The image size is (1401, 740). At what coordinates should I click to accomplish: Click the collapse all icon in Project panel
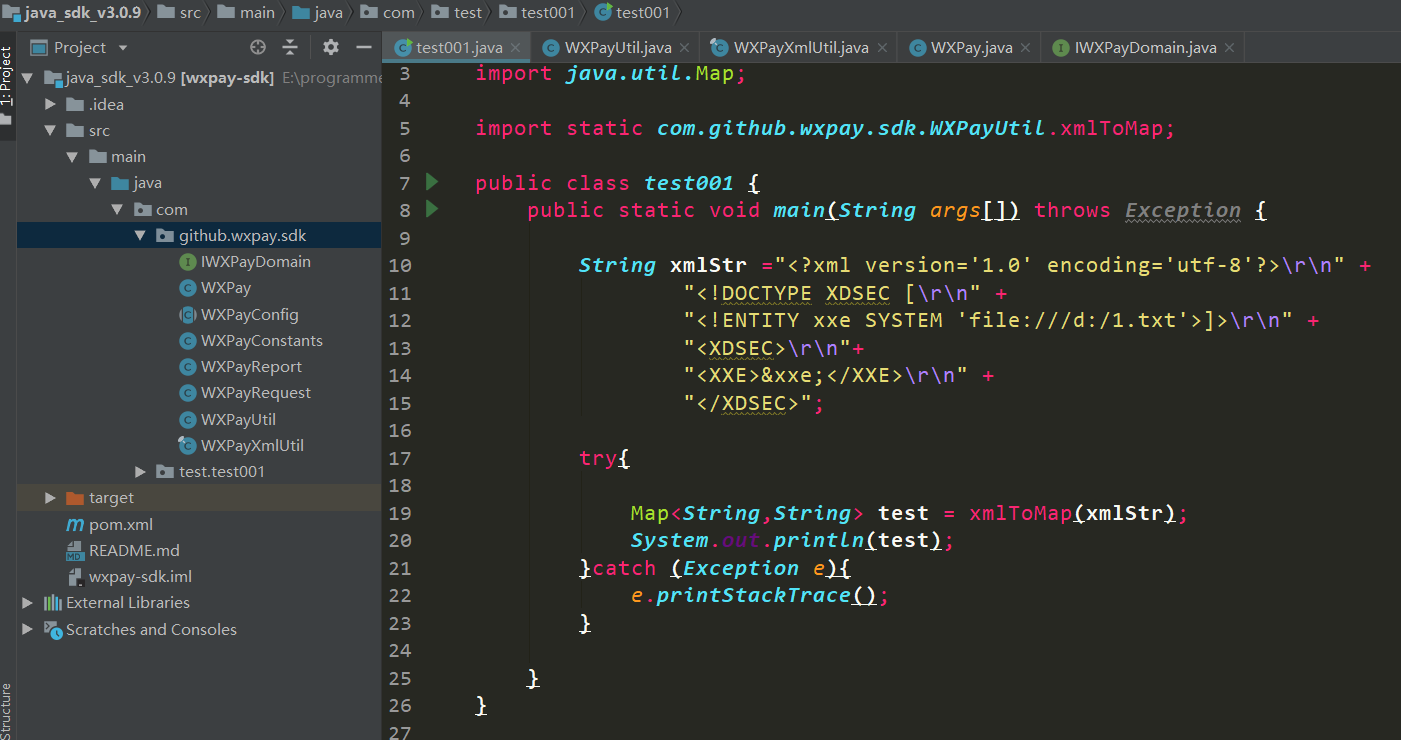[290, 47]
